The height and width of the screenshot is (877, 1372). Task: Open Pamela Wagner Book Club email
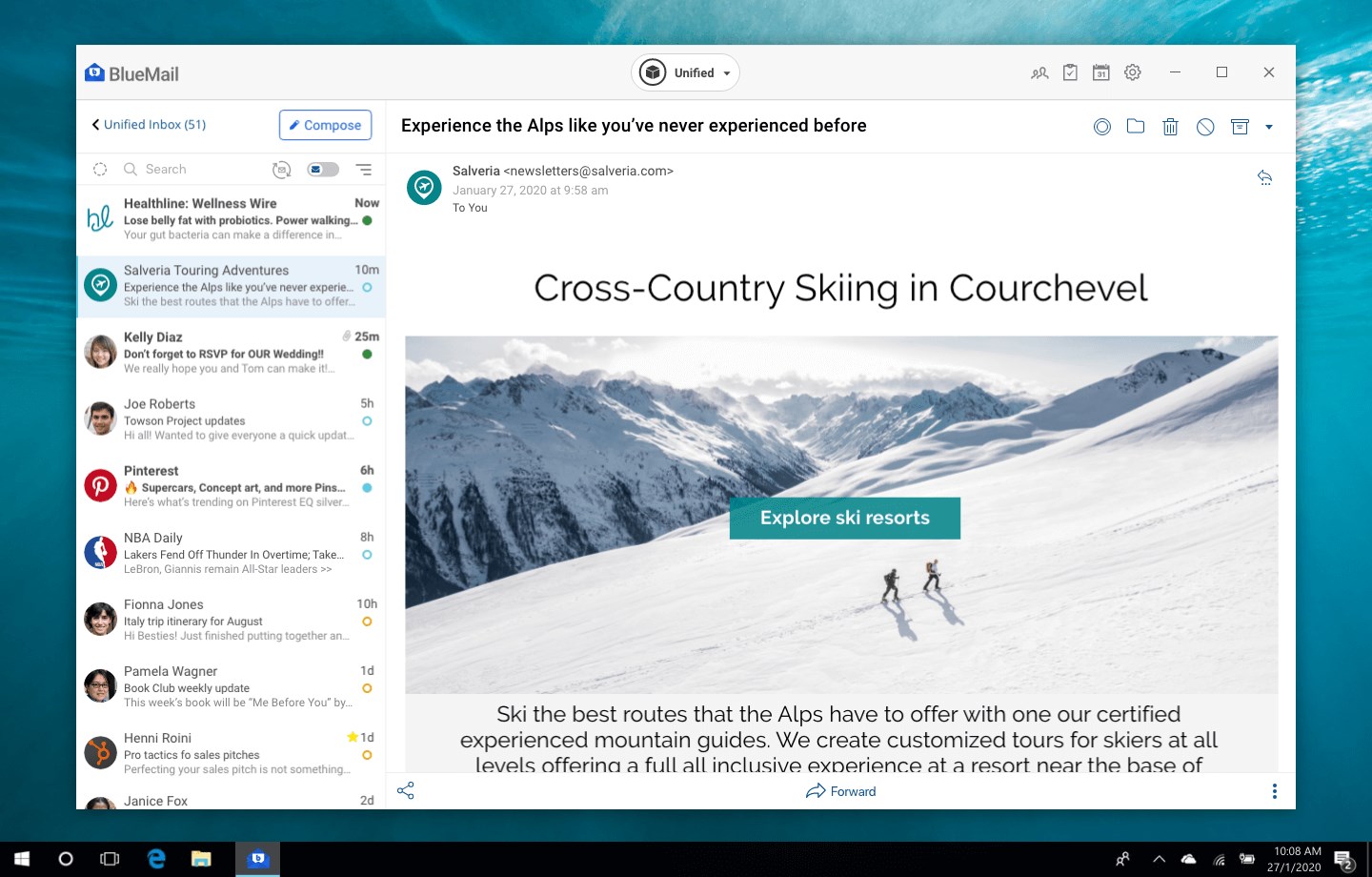231,686
